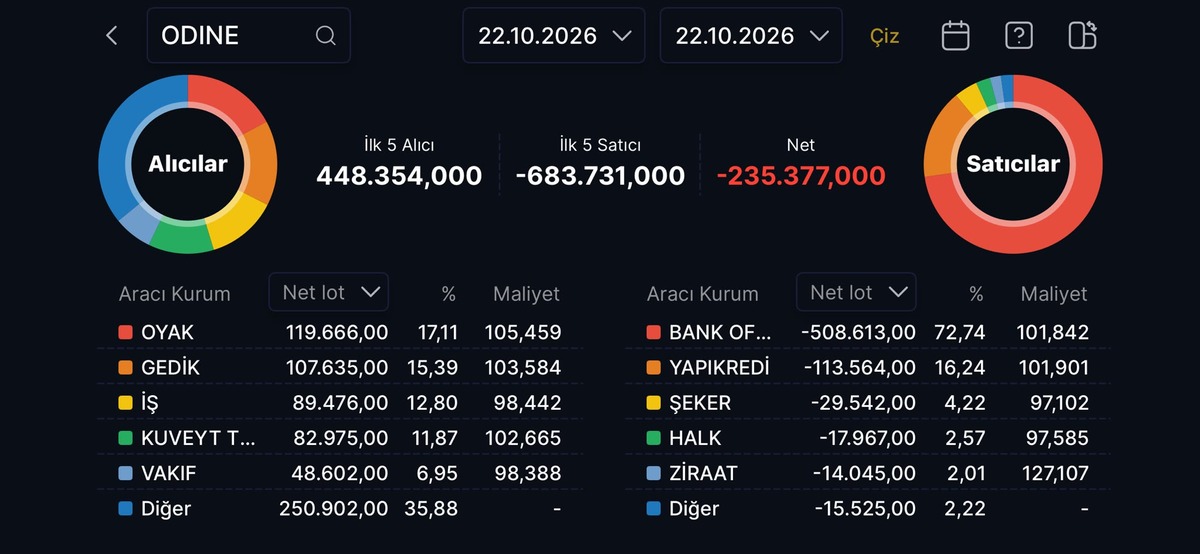Click the sellers Aracı Kurum column header
The width and height of the screenshot is (1200, 554).
point(702,294)
